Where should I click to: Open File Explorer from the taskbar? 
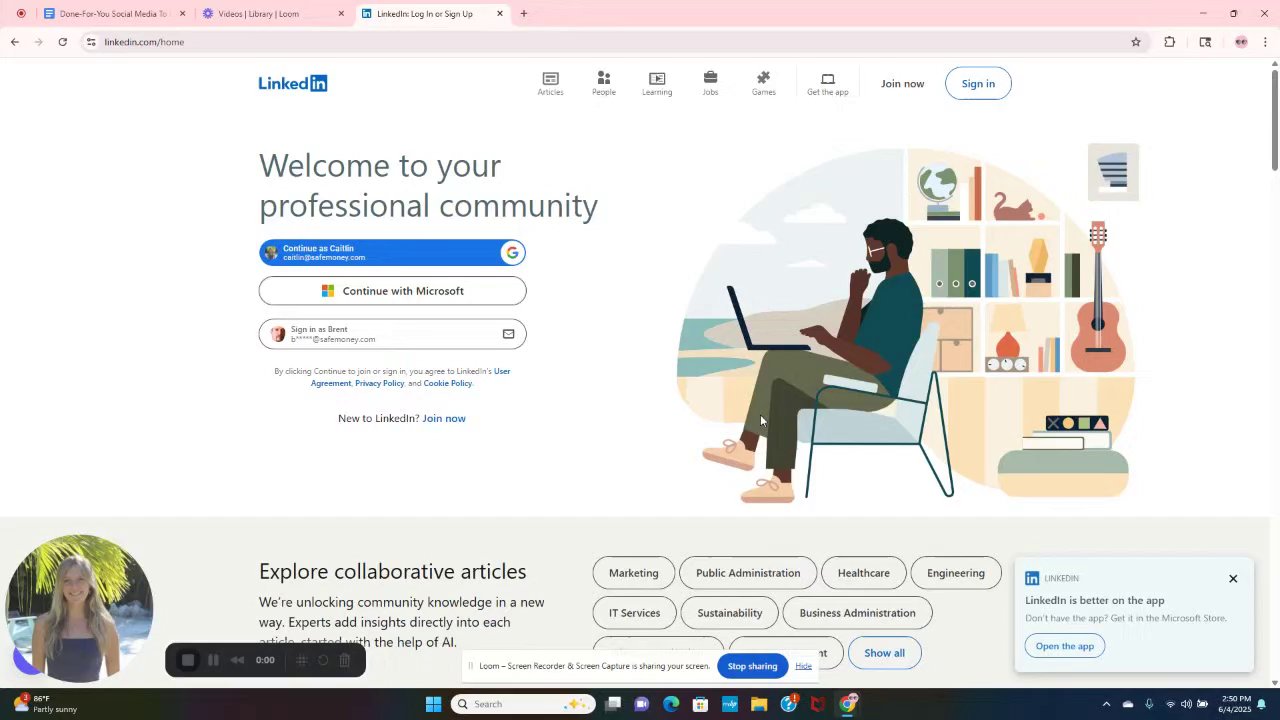(759, 704)
